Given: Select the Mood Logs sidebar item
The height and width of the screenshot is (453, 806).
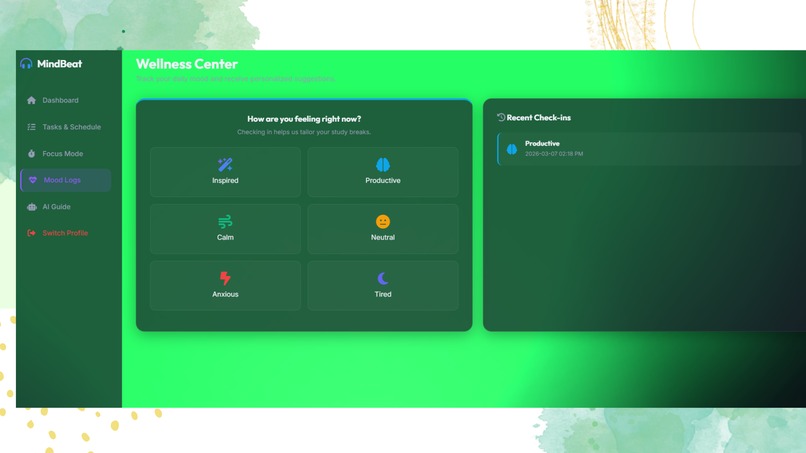Looking at the screenshot, I should click(65, 180).
